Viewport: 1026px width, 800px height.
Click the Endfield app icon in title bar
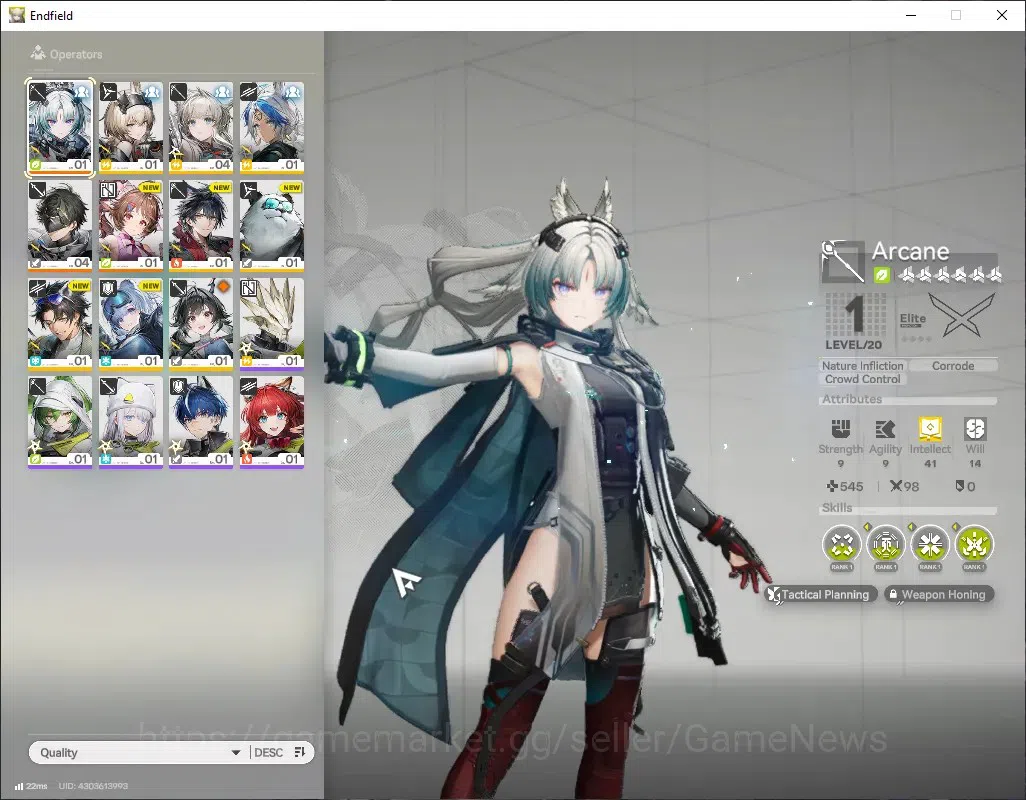pyautogui.click(x=16, y=15)
